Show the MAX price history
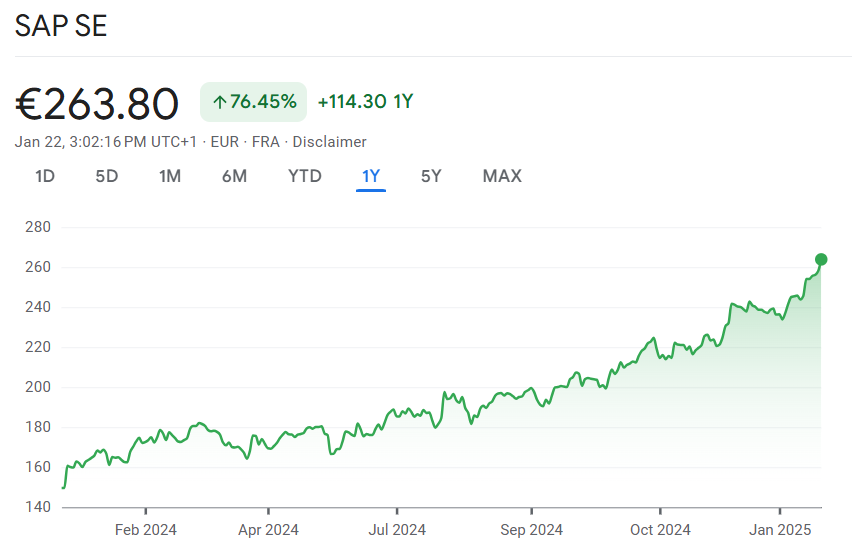The image size is (852, 560). pos(502,176)
